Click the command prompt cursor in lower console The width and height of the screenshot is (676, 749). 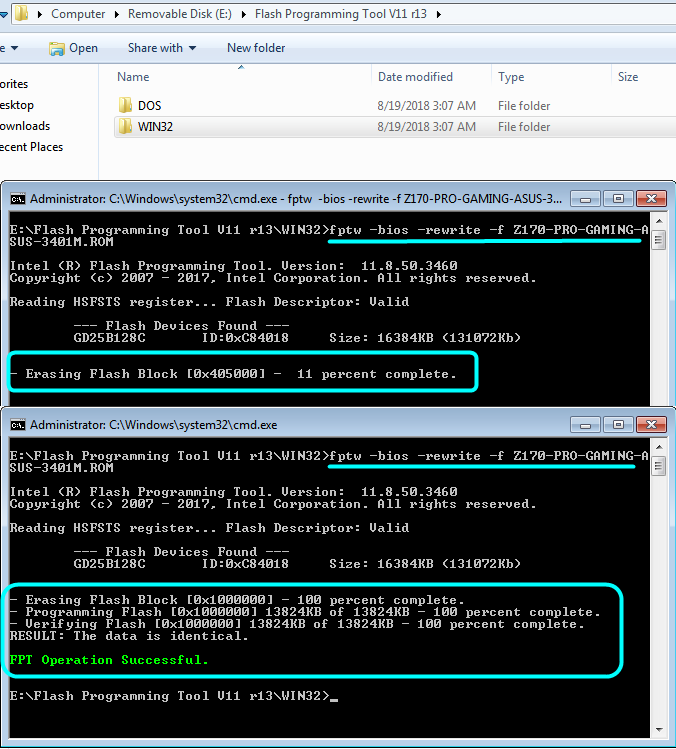pos(334,700)
